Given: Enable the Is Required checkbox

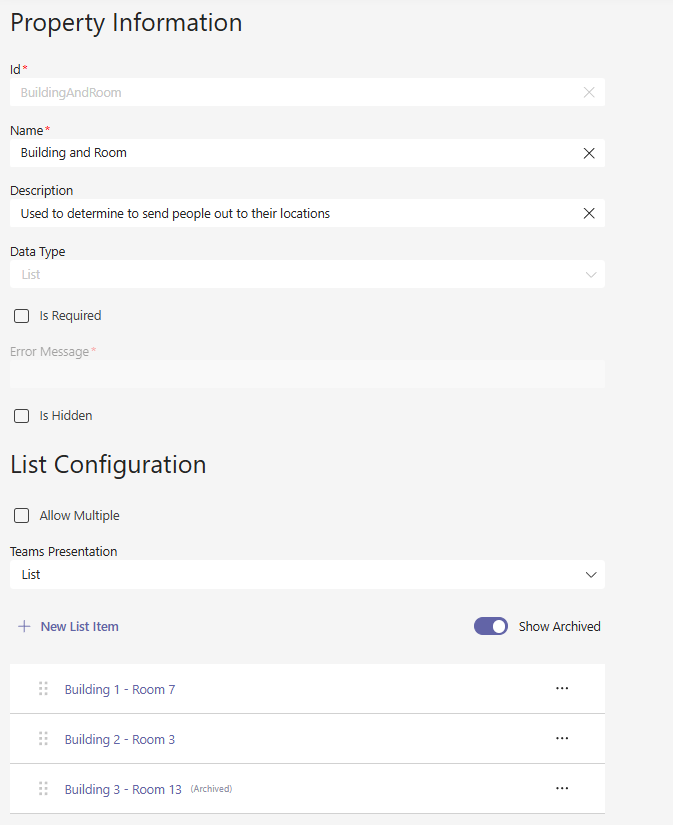Looking at the screenshot, I should [x=22, y=316].
